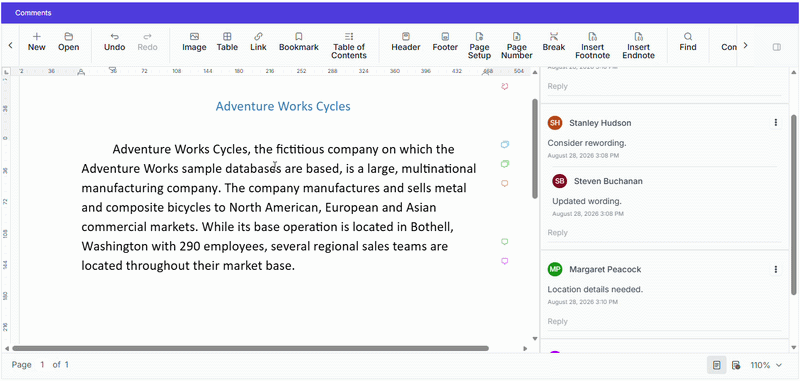Open the 110% zoom dropdown
This screenshot has height=381, width=800.
pyautogui.click(x=765, y=365)
